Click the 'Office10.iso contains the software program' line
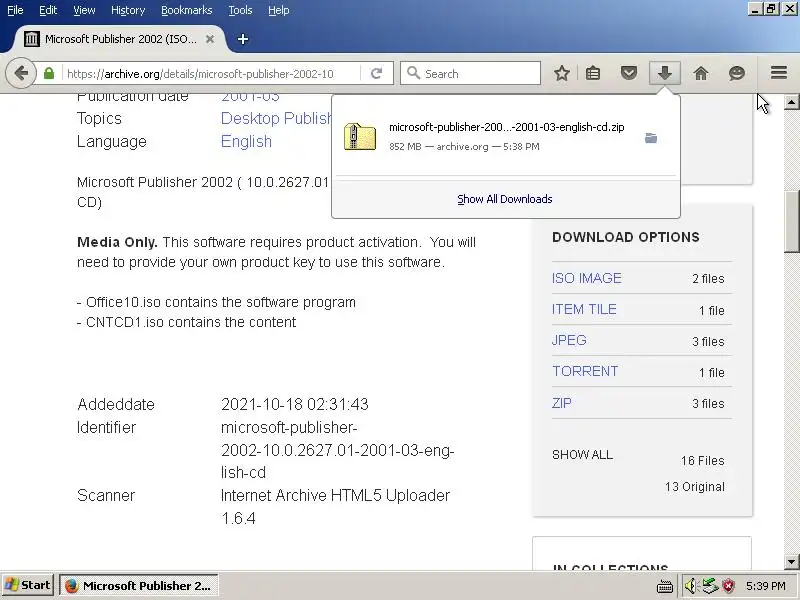The height and width of the screenshot is (600, 800). tap(216, 302)
